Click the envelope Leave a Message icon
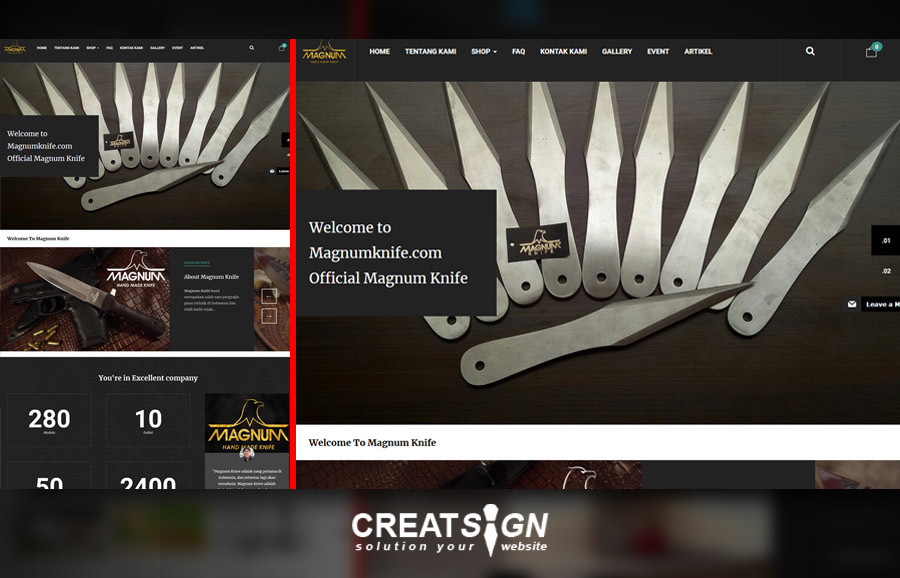900x578 pixels. pos(852,304)
